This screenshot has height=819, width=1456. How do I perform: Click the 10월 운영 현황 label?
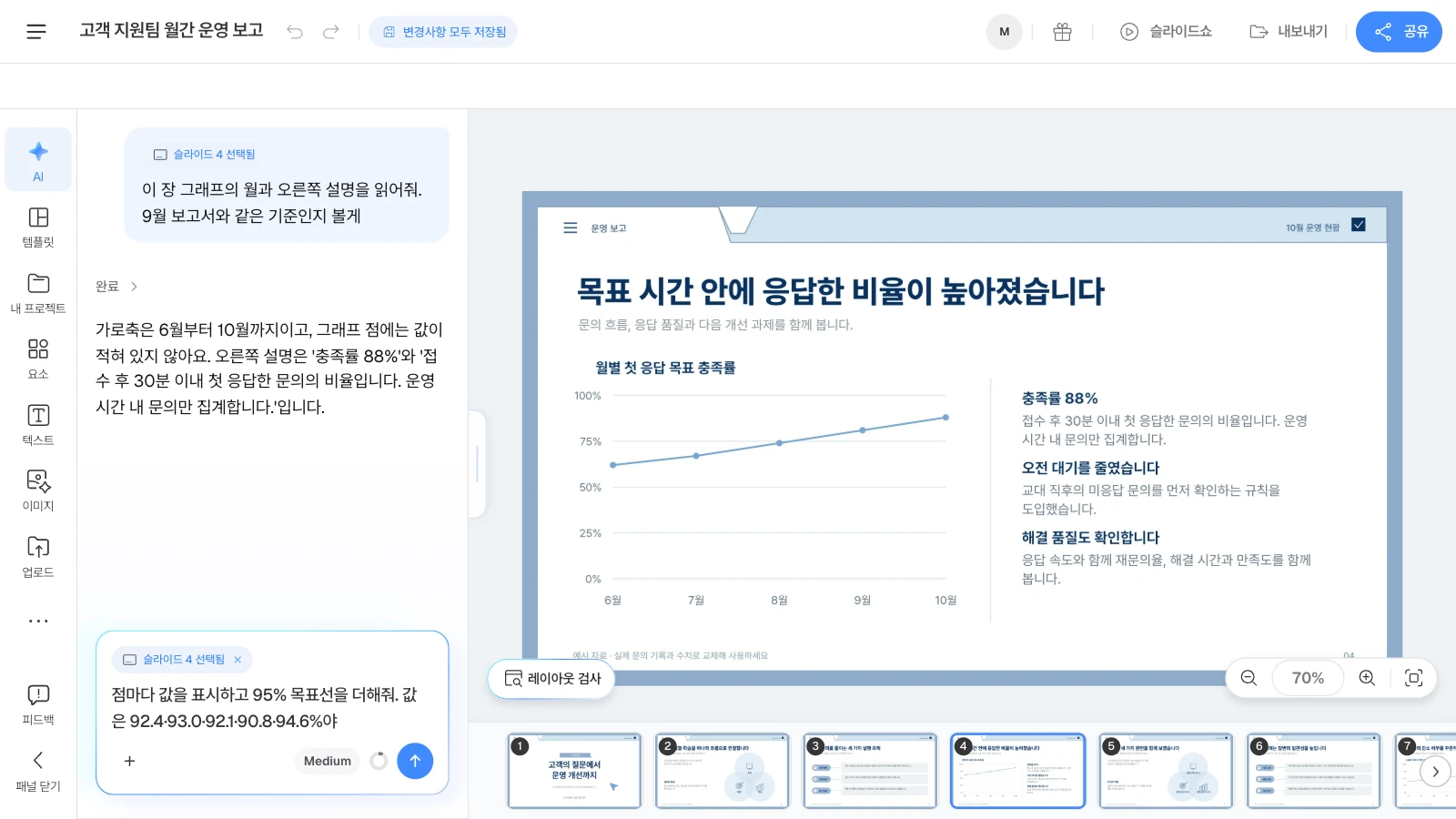pyautogui.click(x=1312, y=227)
